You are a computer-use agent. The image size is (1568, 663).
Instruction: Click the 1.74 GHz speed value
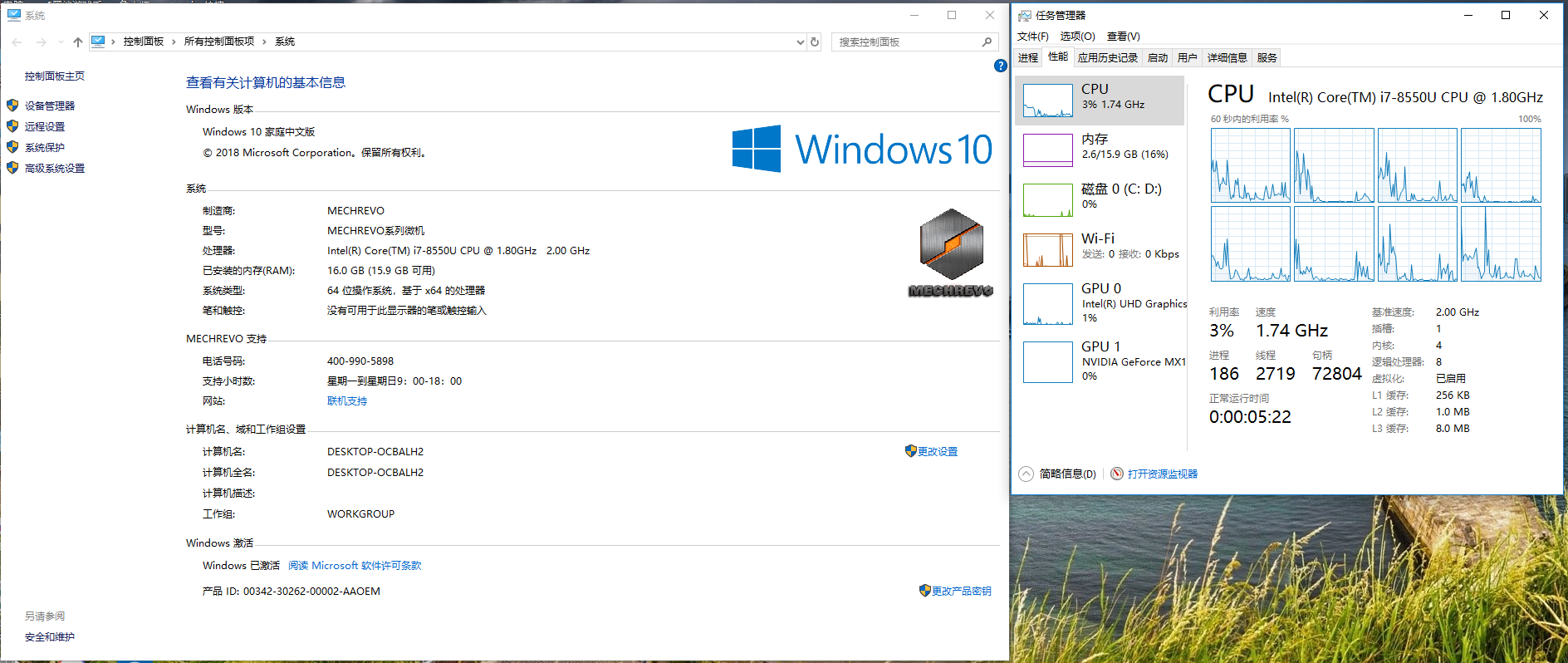1291,331
